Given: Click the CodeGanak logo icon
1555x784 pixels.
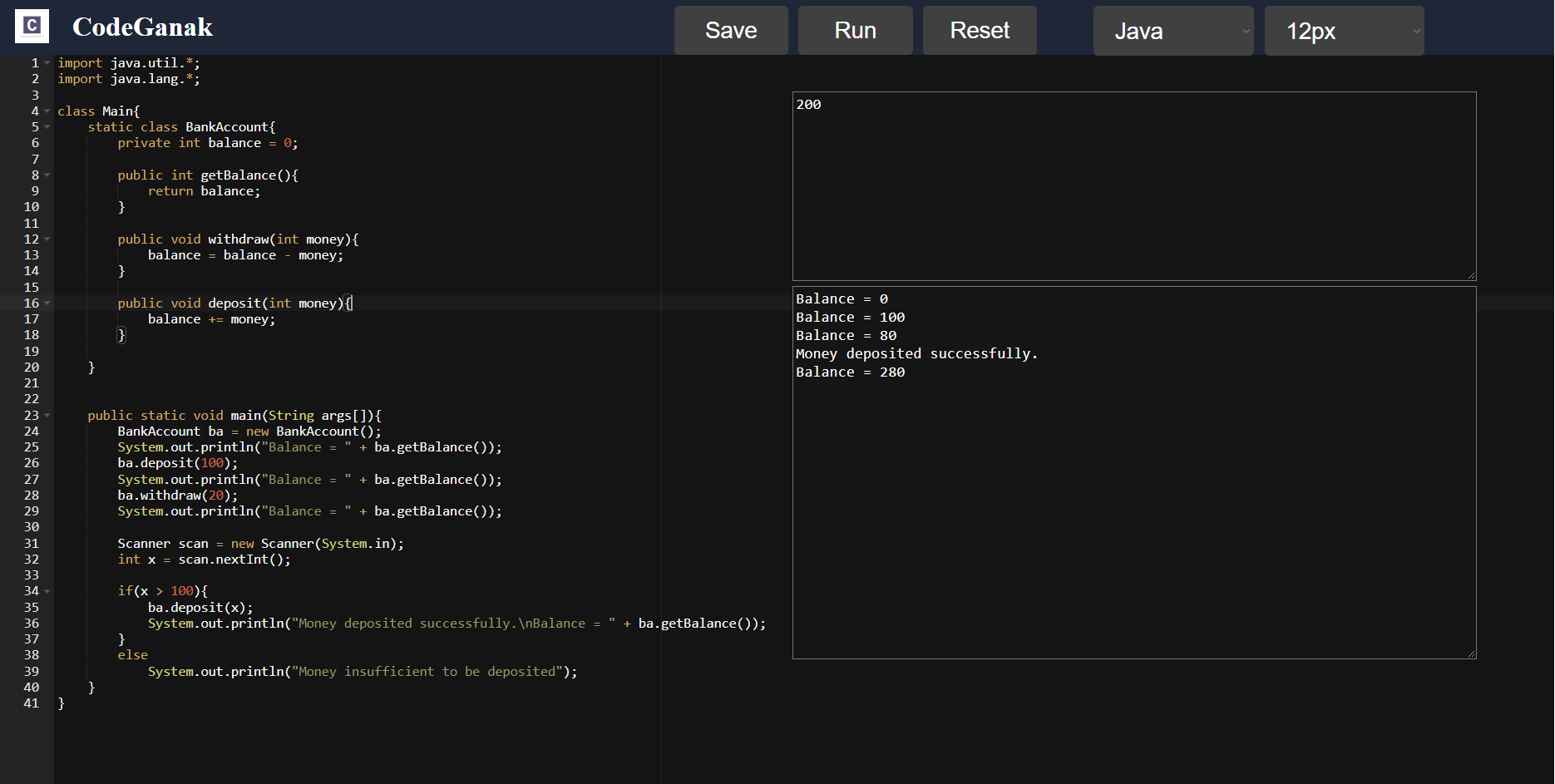Looking at the screenshot, I should [32, 27].
